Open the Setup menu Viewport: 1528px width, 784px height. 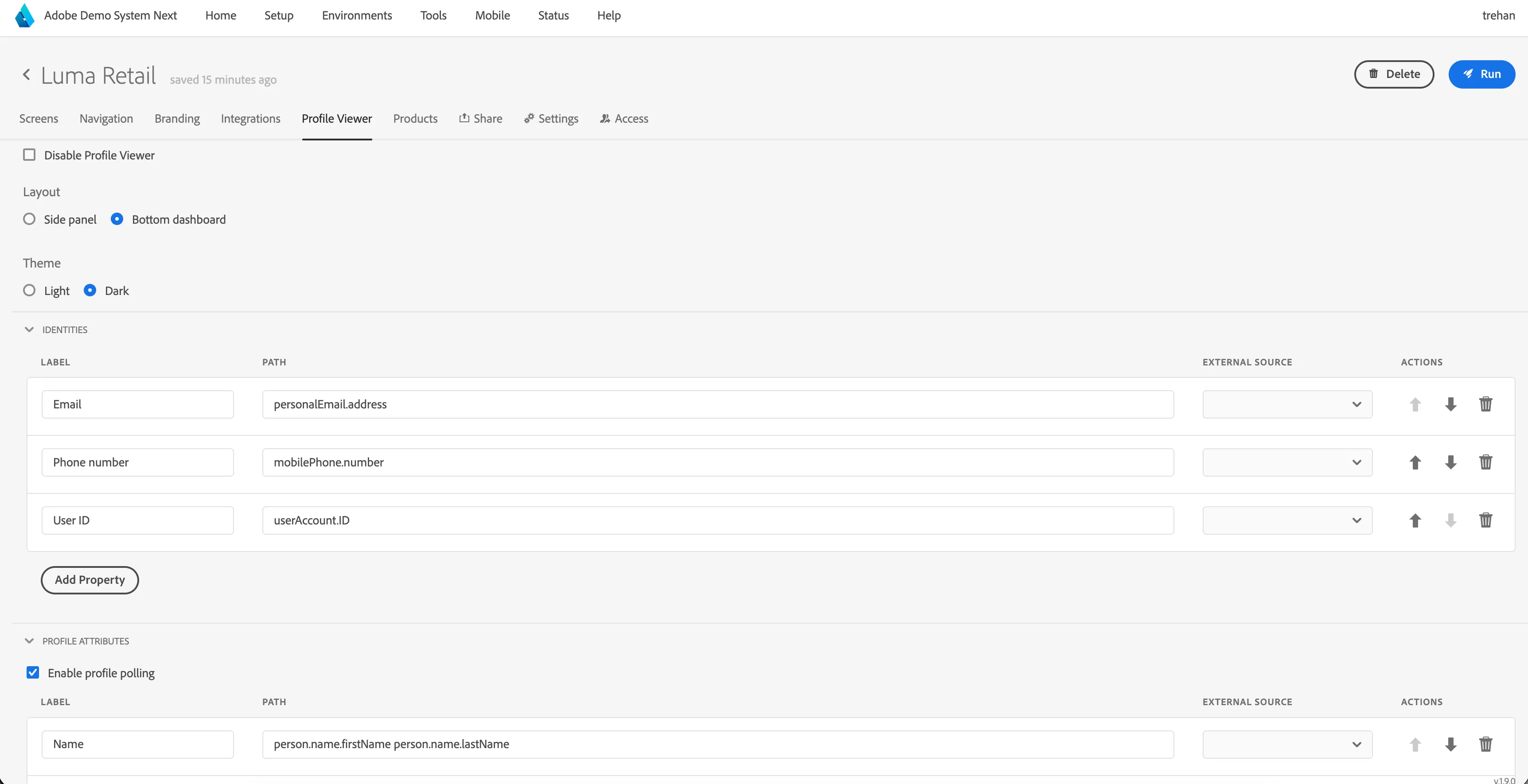[x=279, y=16]
